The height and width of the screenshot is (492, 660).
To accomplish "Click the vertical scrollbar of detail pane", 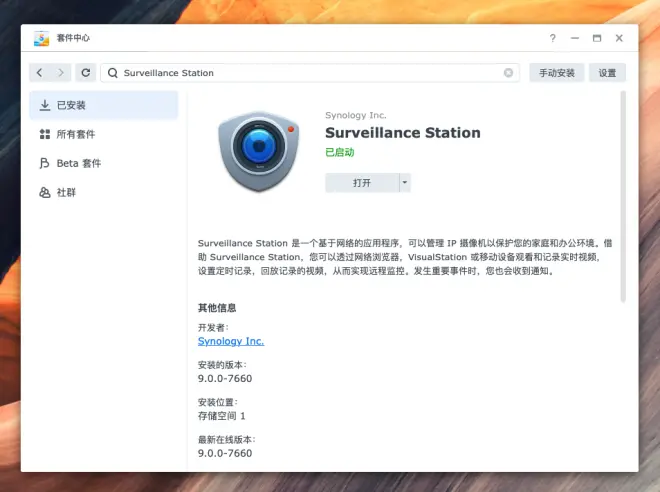I will pos(623,197).
